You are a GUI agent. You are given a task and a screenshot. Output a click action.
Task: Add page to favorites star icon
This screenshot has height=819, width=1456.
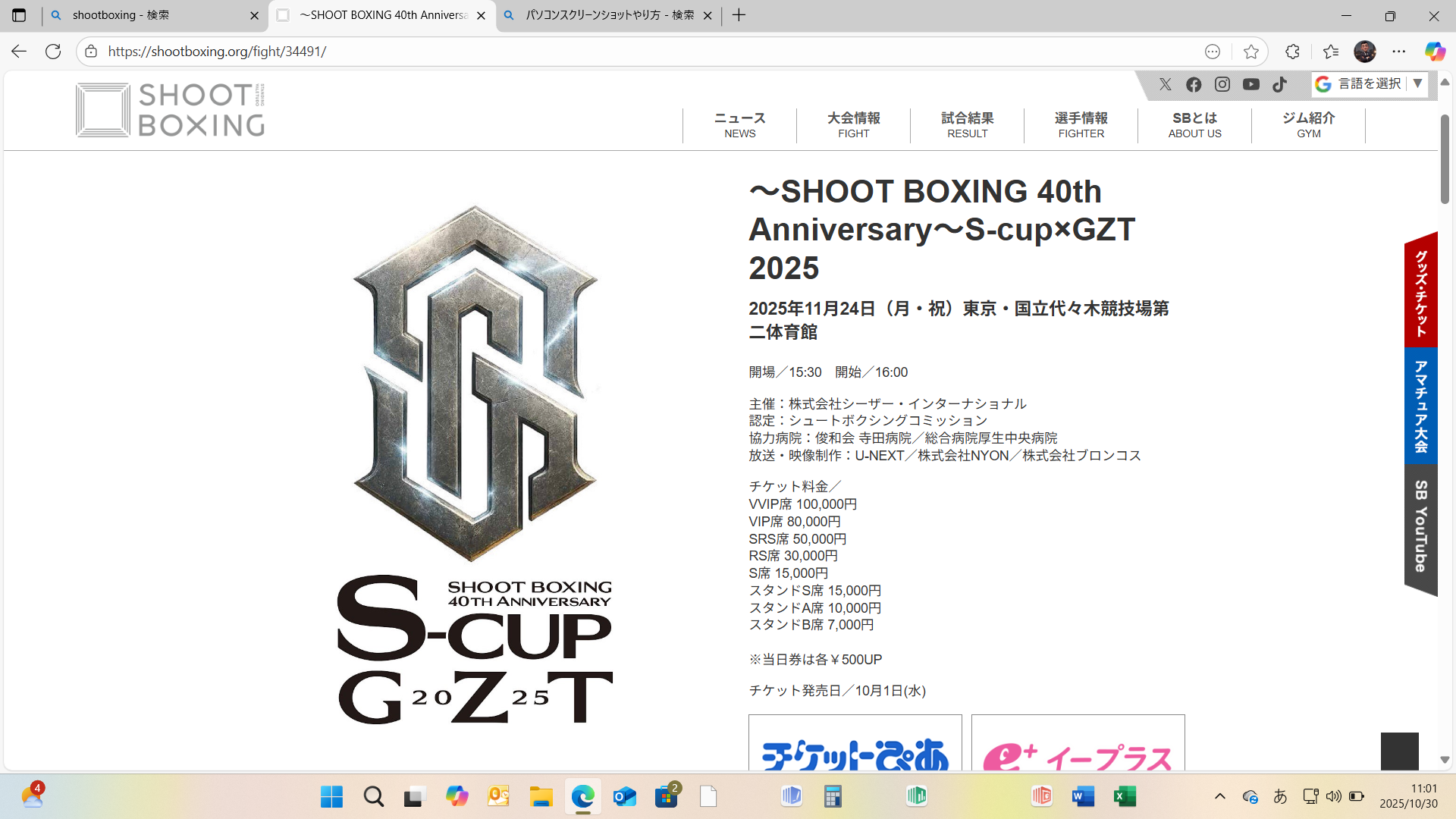coord(1251,52)
